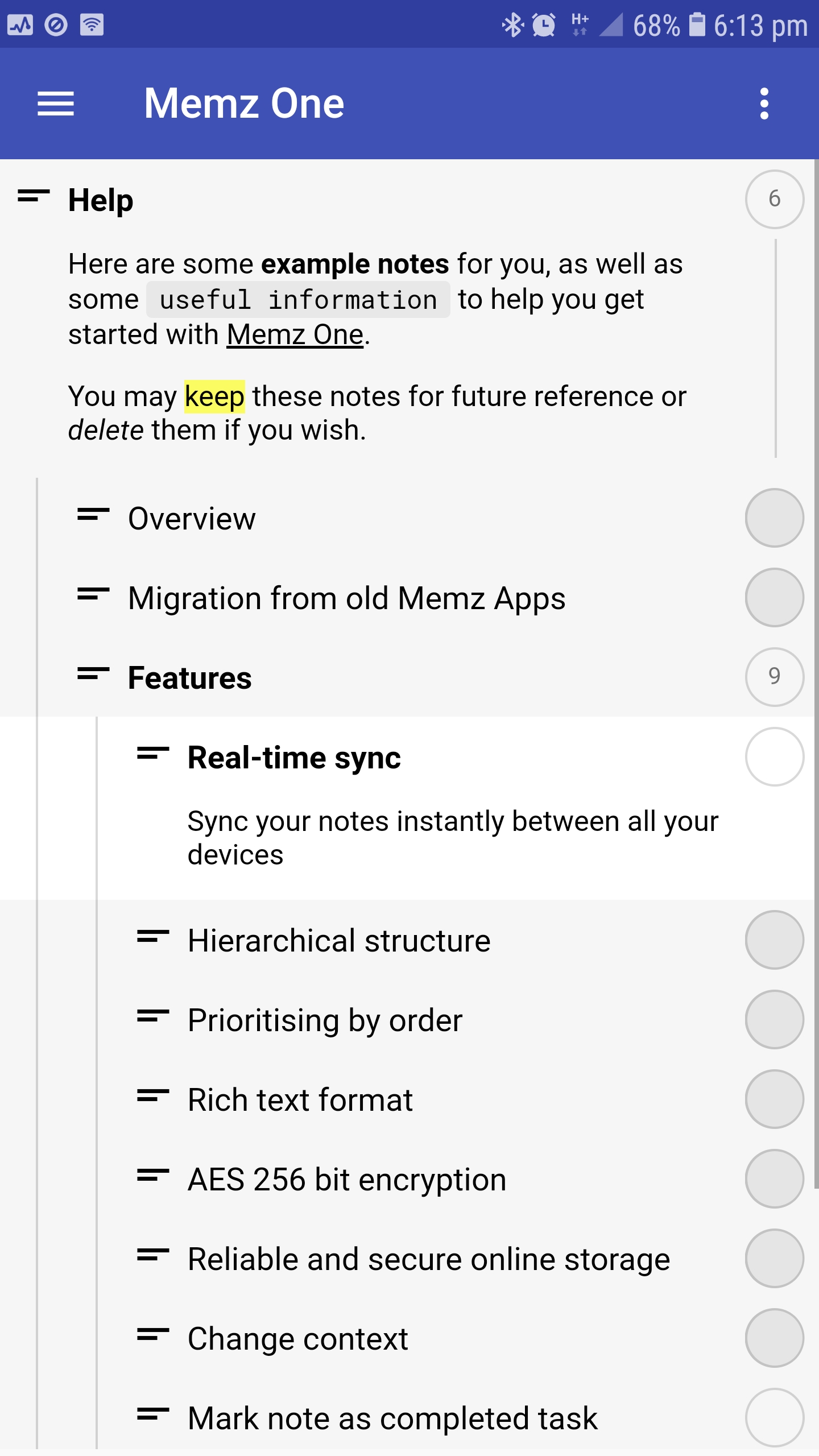Collapse Features using the 9 counter circle
The width and height of the screenshot is (819, 1456).
click(x=775, y=677)
